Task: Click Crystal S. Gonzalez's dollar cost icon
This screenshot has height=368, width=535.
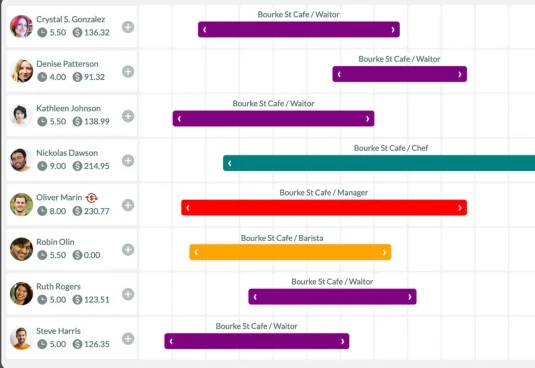Action: [x=77, y=32]
